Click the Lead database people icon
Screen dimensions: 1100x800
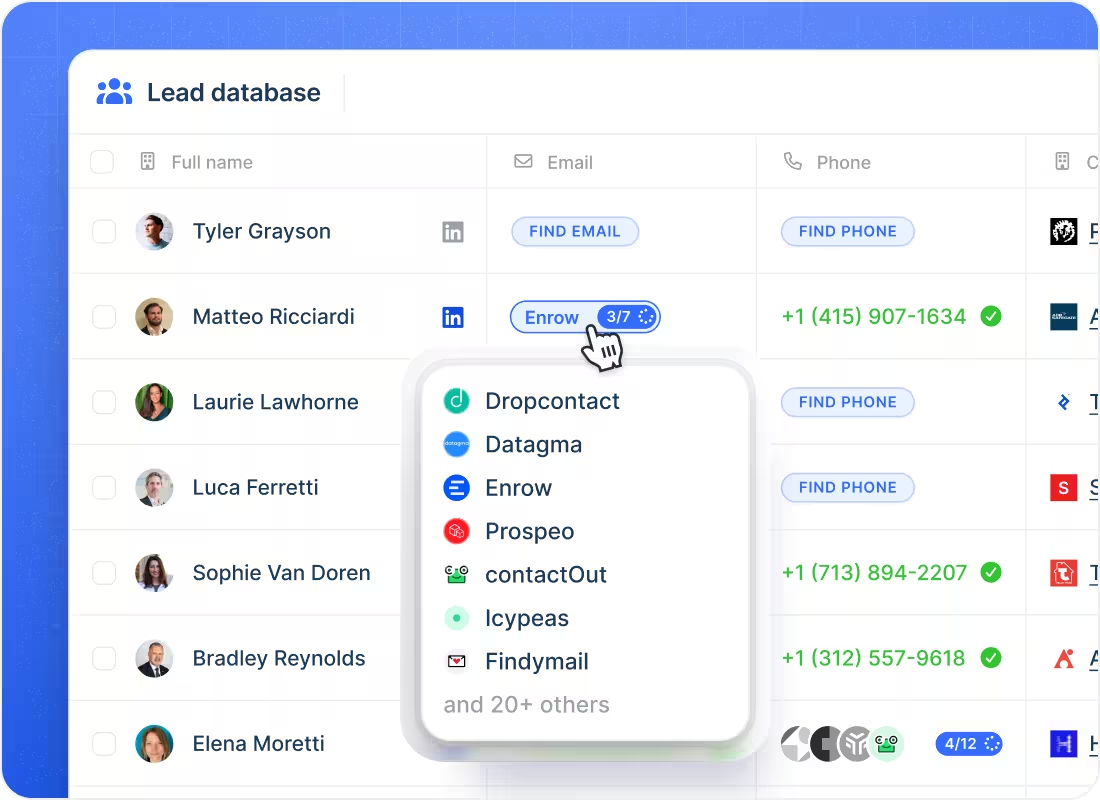point(114,92)
